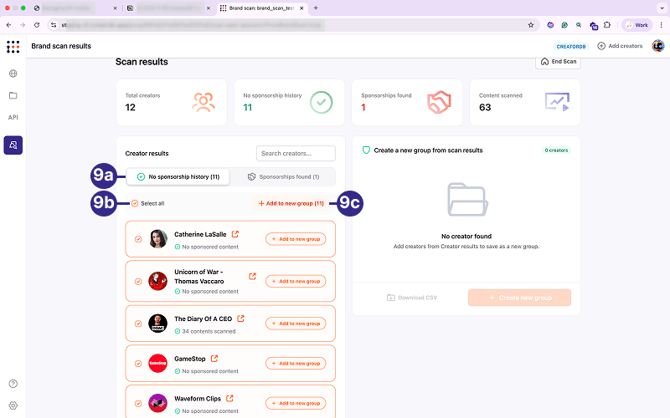Viewport: 670px width, 418px height.
Task: Click Add to new group (11) link
Action: (x=291, y=203)
